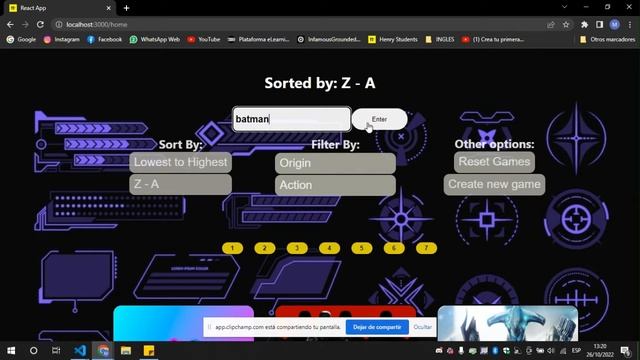Screen dimensions: 640x360
Task: Click the localhost address bar
Action: pyautogui.click(x=302, y=24)
